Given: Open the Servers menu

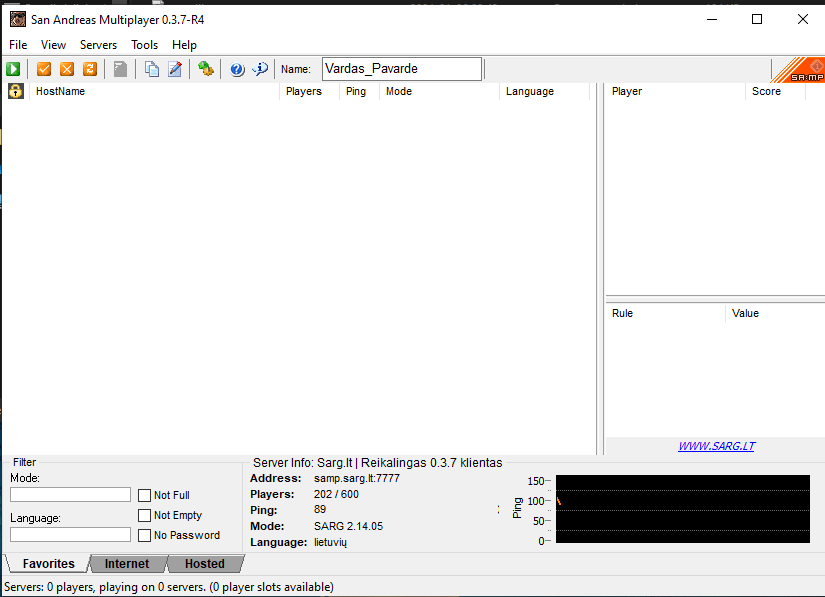Looking at the screenshot, I should tap(98, 45).
